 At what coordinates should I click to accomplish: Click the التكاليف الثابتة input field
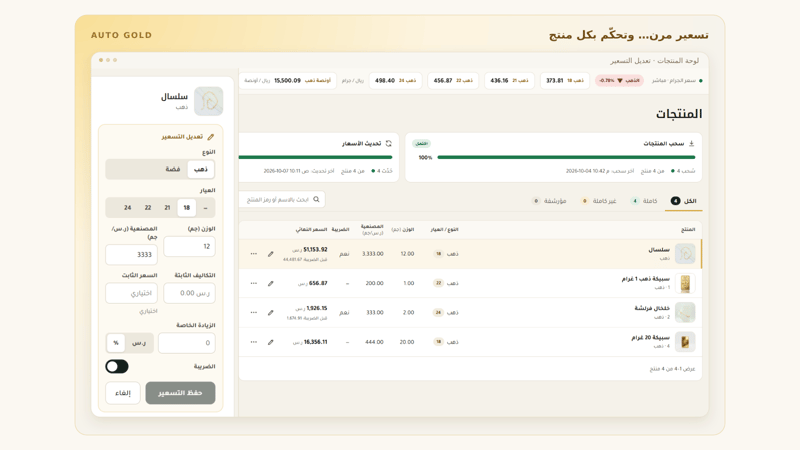[189, 293]
